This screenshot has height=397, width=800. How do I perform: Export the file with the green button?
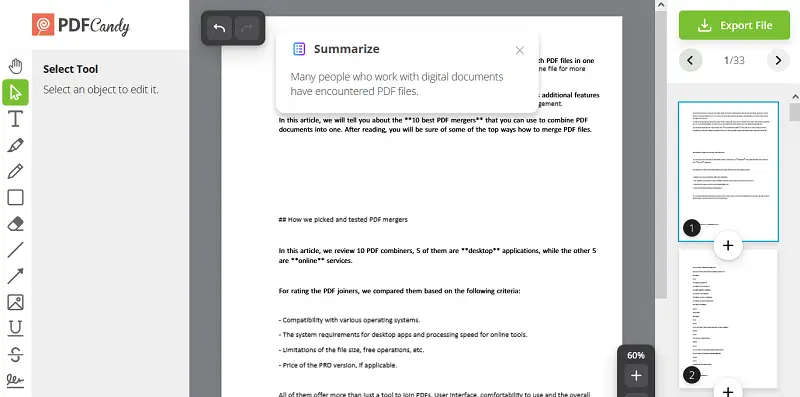tap(734, 25)
